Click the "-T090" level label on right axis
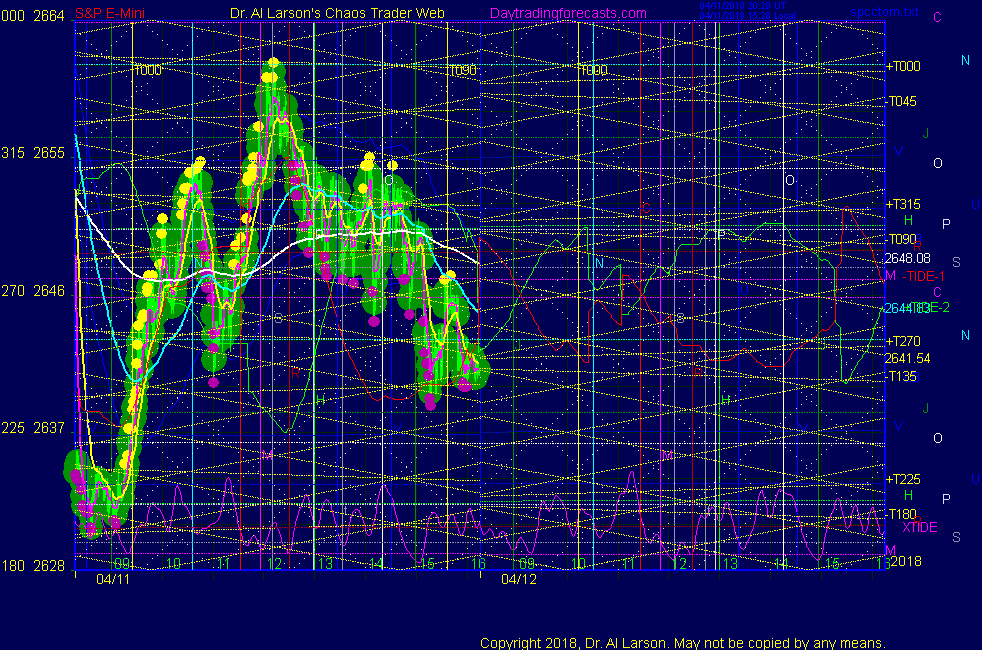Screen dimensions: 982x650 [902, 239]
